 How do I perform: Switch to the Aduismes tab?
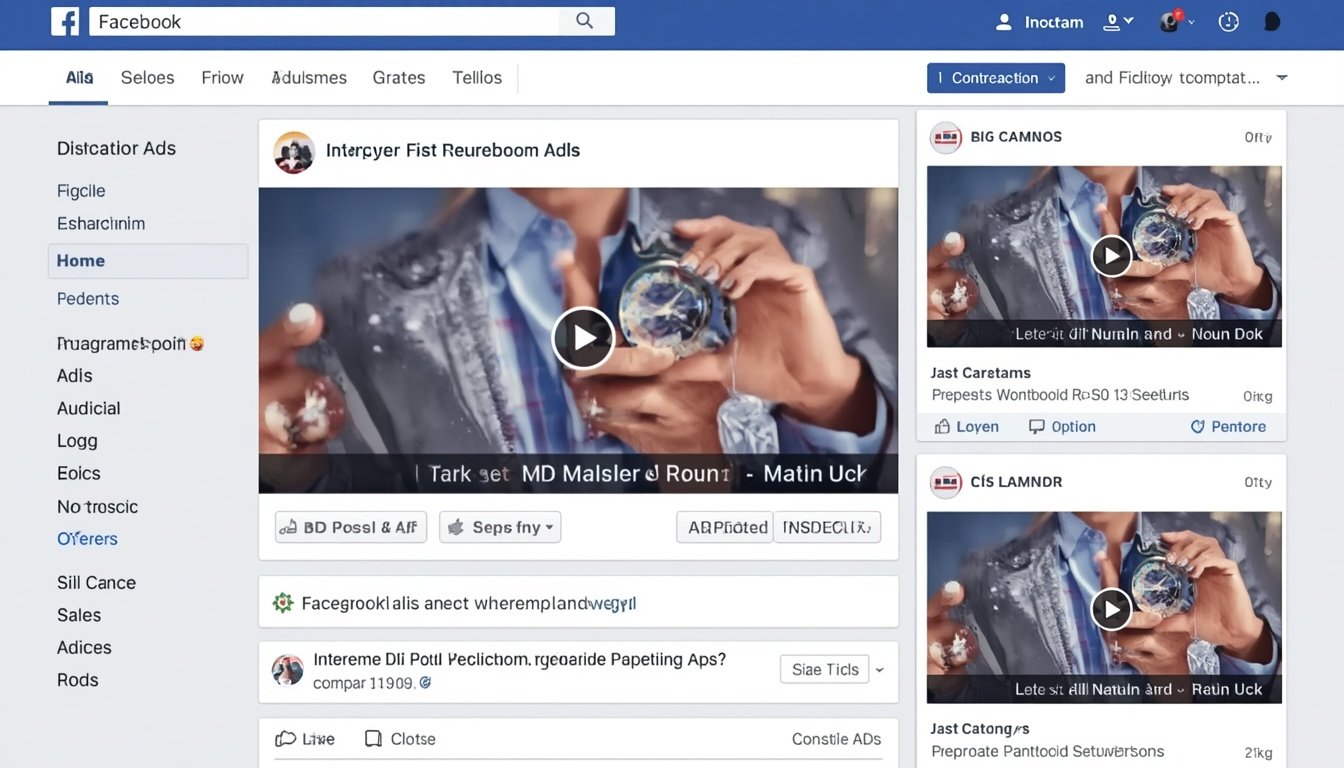(309, 78)
